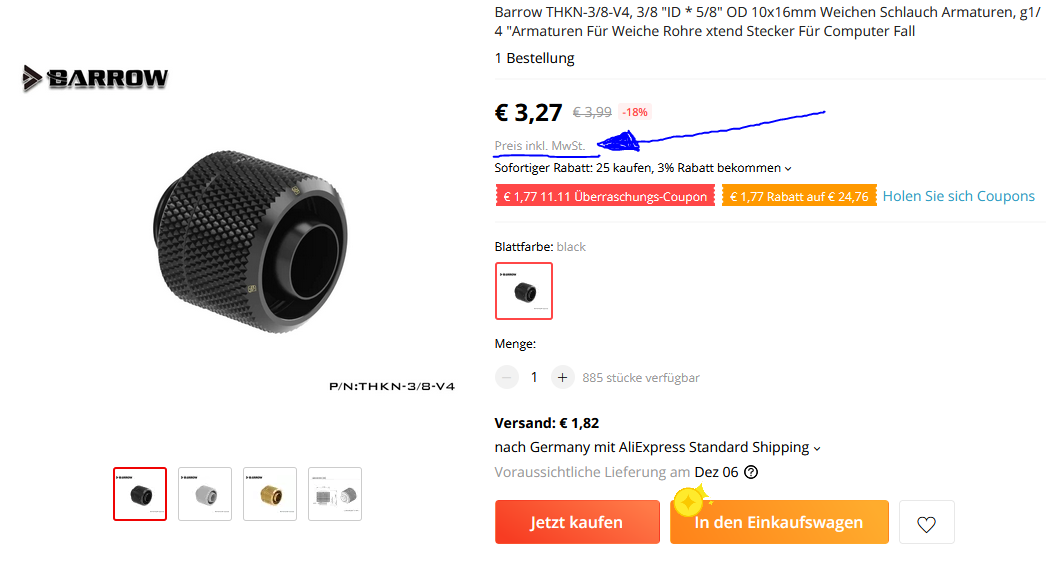Open Holen Sie sich Coupons link
Screen dimensions: 1053x566
(958, 196)
